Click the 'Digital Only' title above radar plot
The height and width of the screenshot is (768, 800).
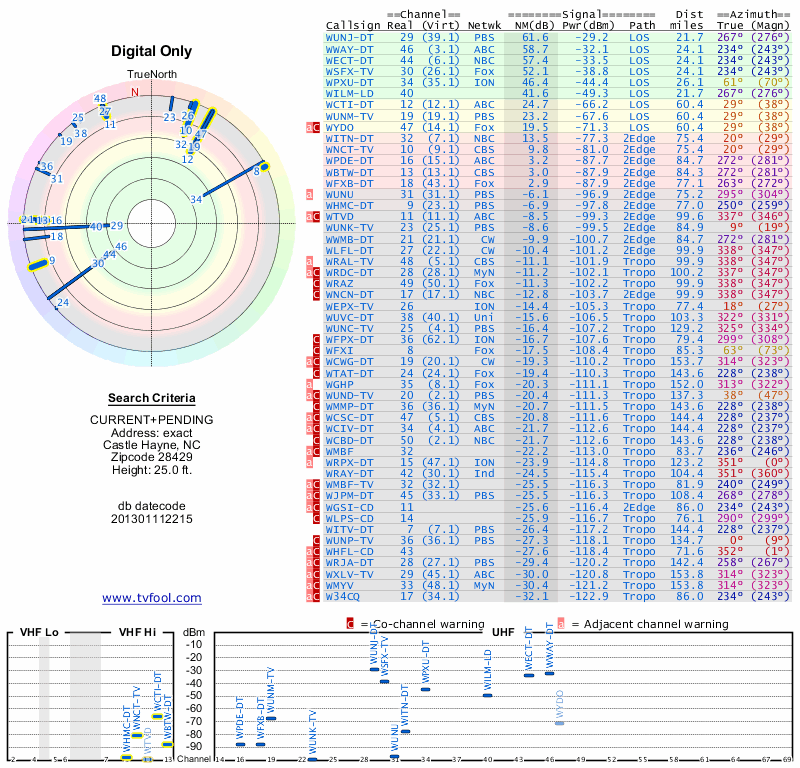[152, 51]
